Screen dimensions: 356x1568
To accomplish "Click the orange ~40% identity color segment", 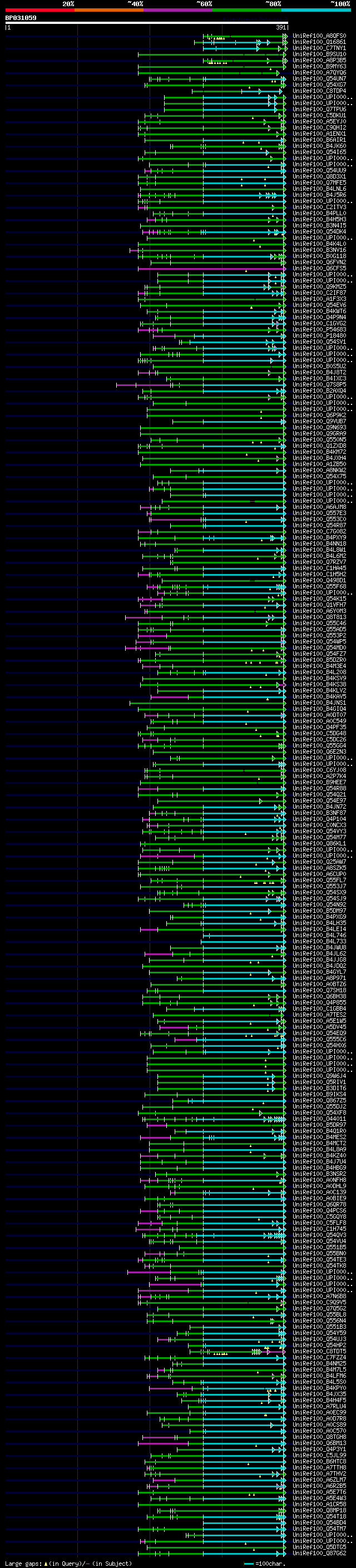I will click(x=109, y=10).
